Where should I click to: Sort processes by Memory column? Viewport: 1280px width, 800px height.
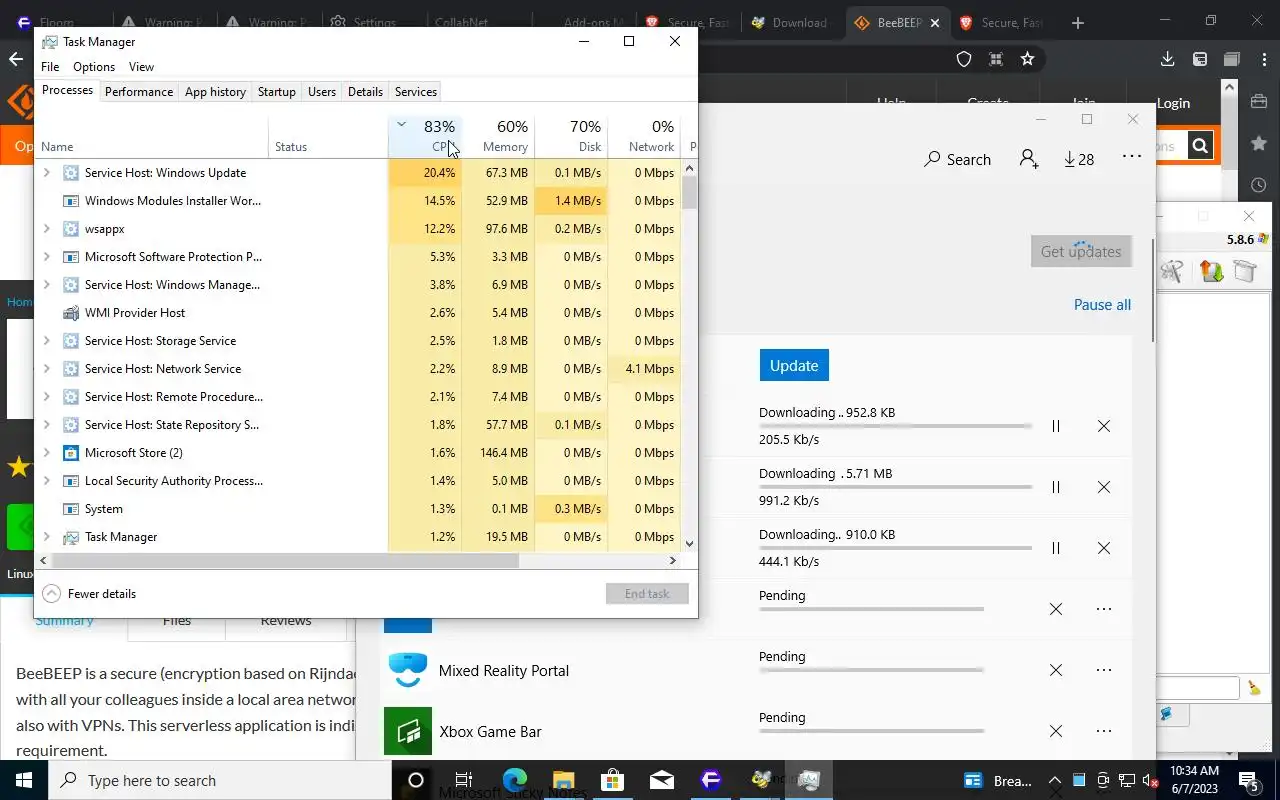coord(497,136)
